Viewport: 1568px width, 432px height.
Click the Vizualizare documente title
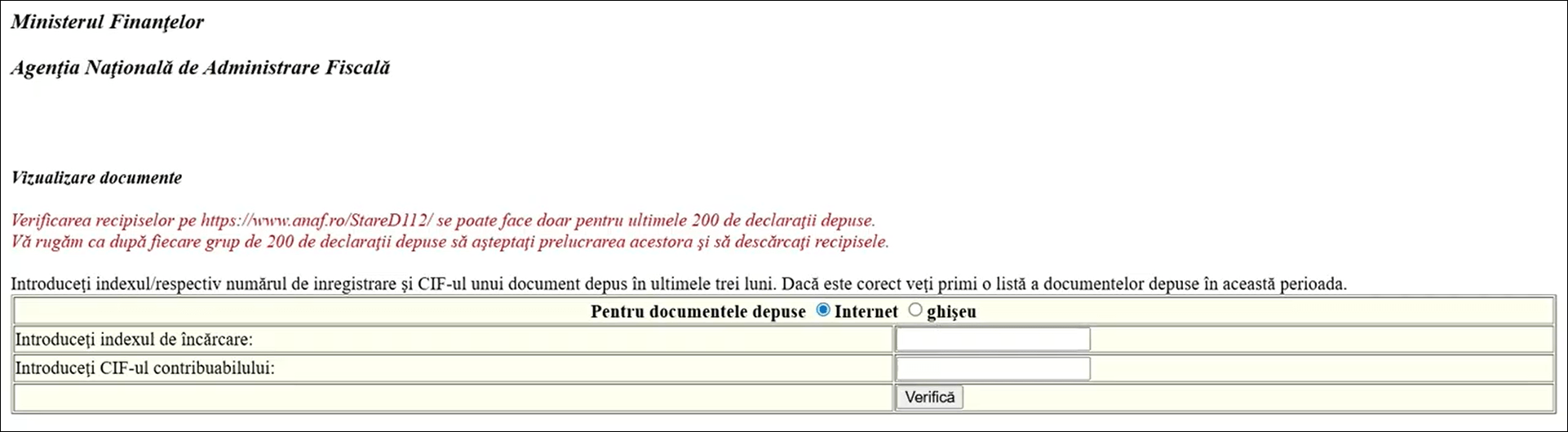96,178
